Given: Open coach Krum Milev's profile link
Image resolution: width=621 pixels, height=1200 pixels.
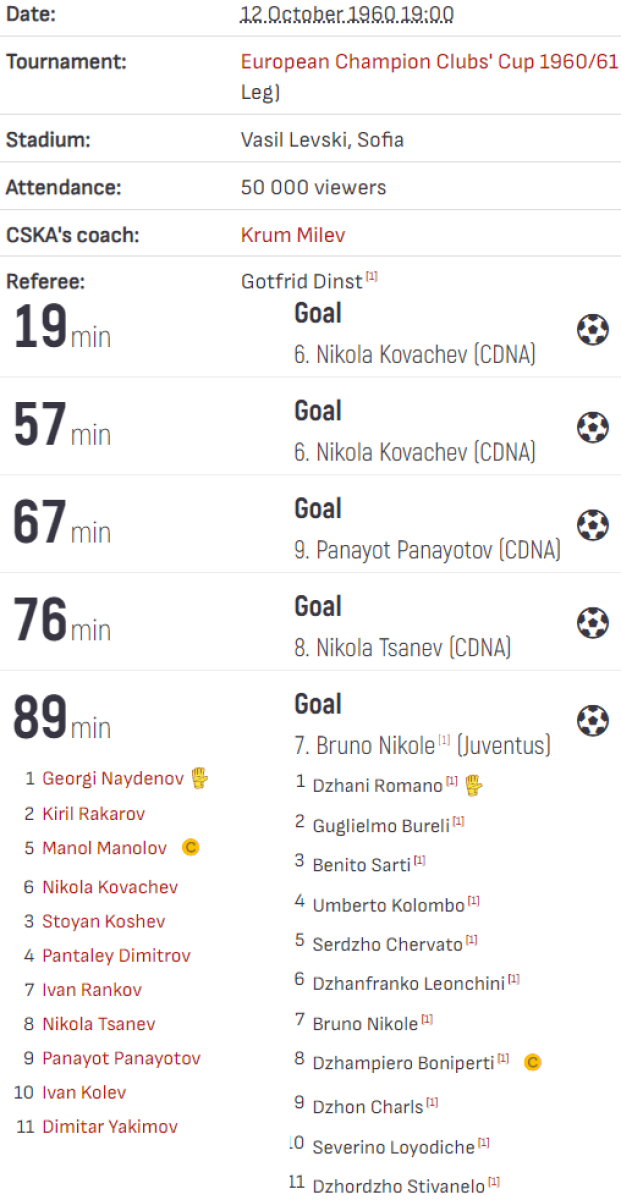Looking at the screenshot, I should tap(293, 236).
